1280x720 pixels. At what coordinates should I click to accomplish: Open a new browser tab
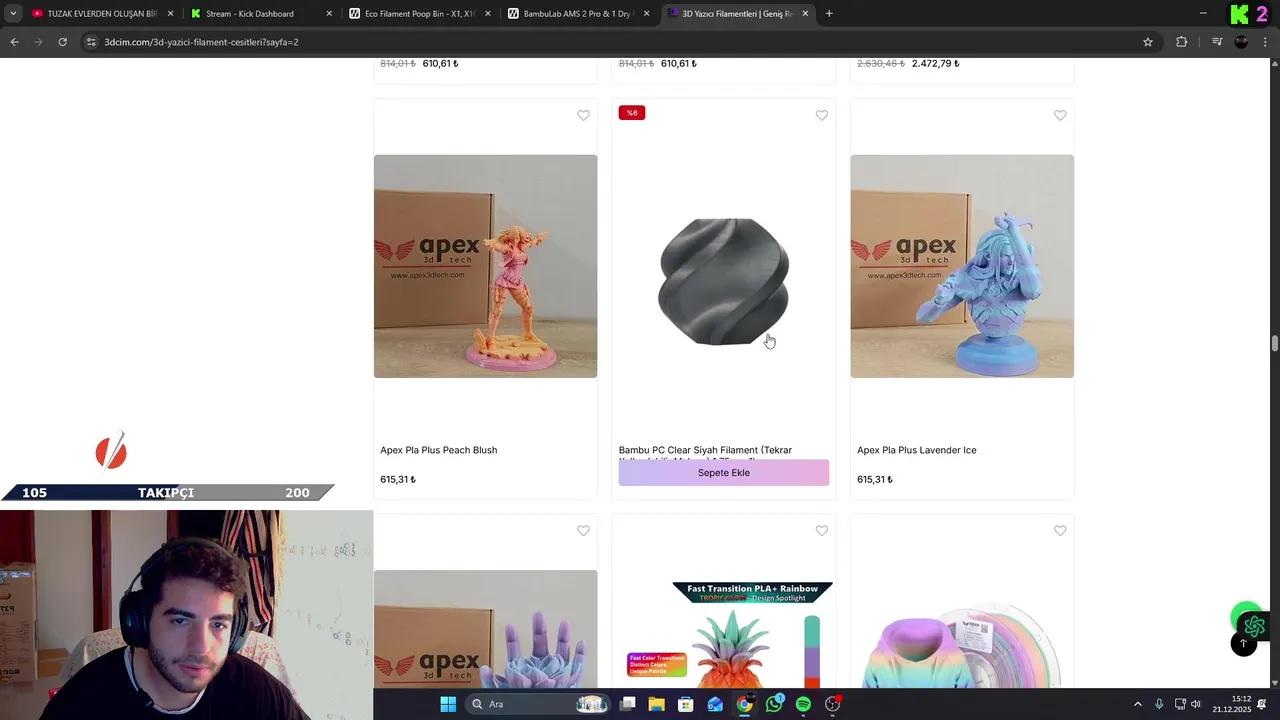click(x=829, y=14)
